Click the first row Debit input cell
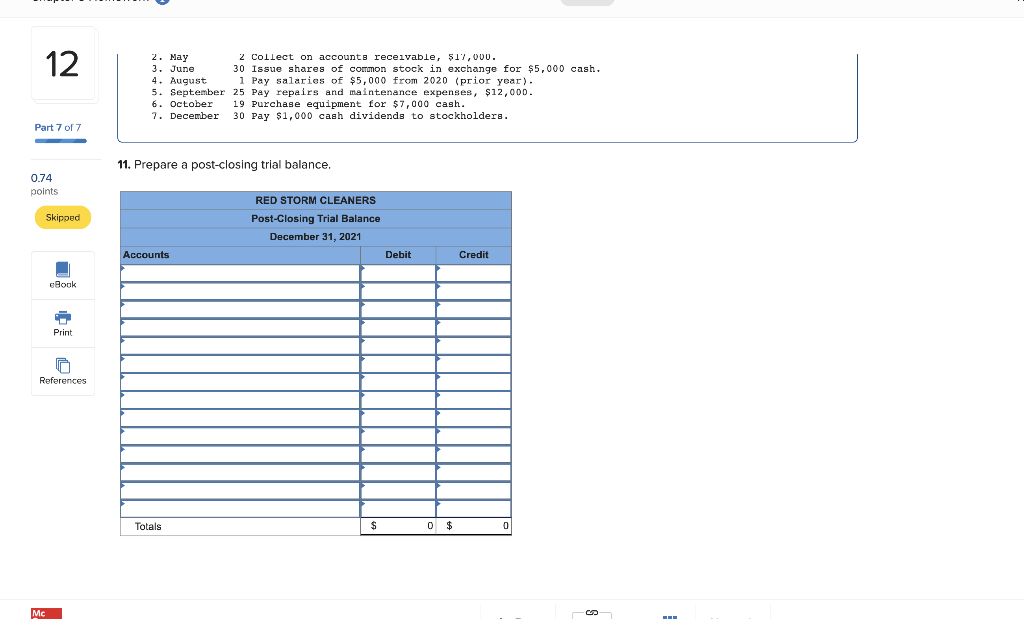 coord(398,273)
